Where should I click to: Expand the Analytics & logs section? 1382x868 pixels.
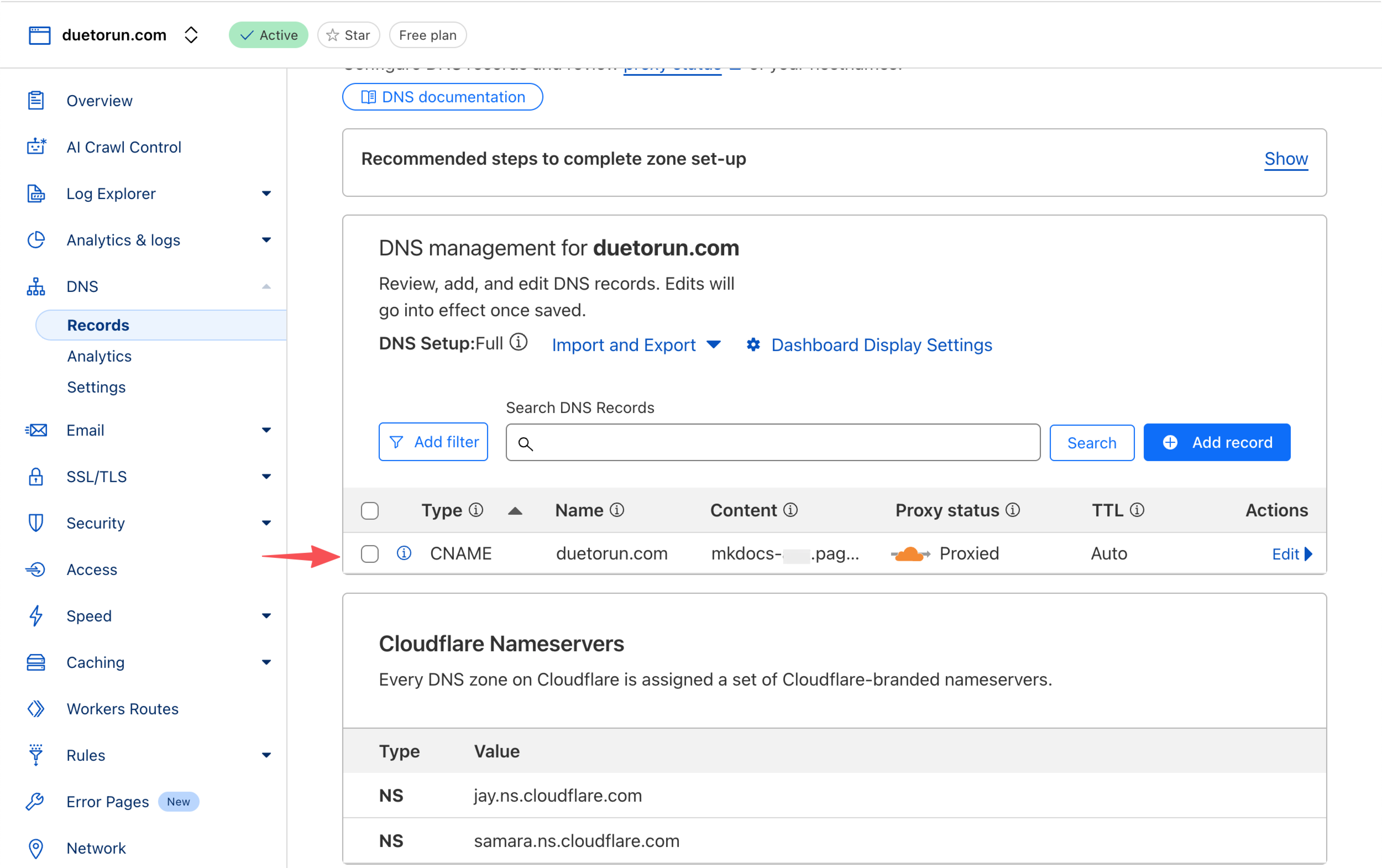[266, 240]
